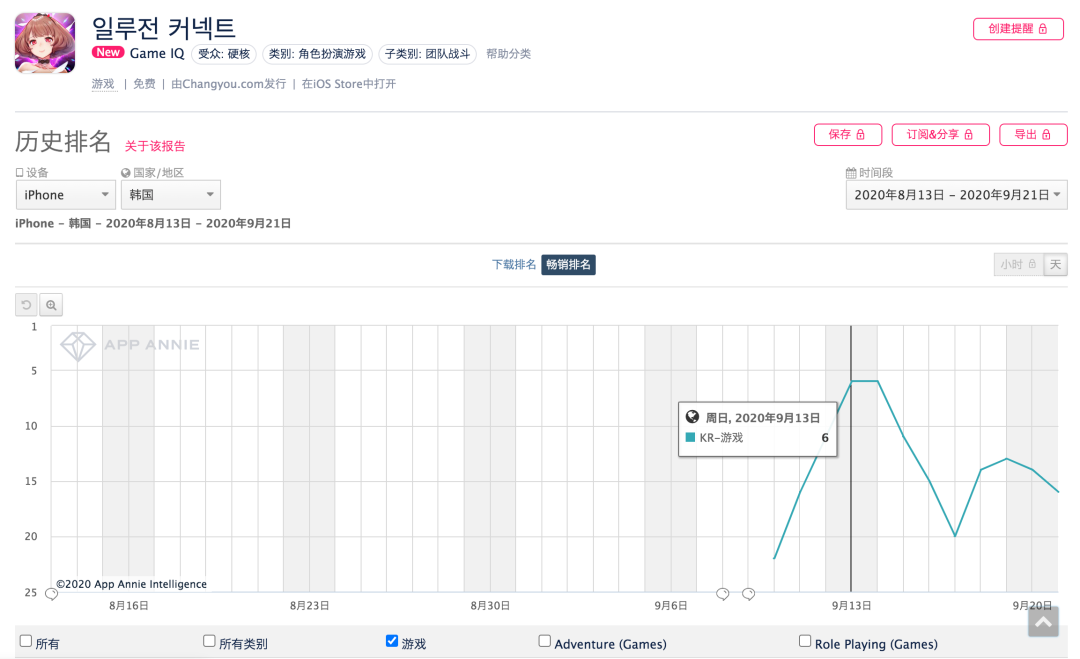Open the date range dropdown
Viewport: 1080px width, 659px height.
click(x=956, y=195)
